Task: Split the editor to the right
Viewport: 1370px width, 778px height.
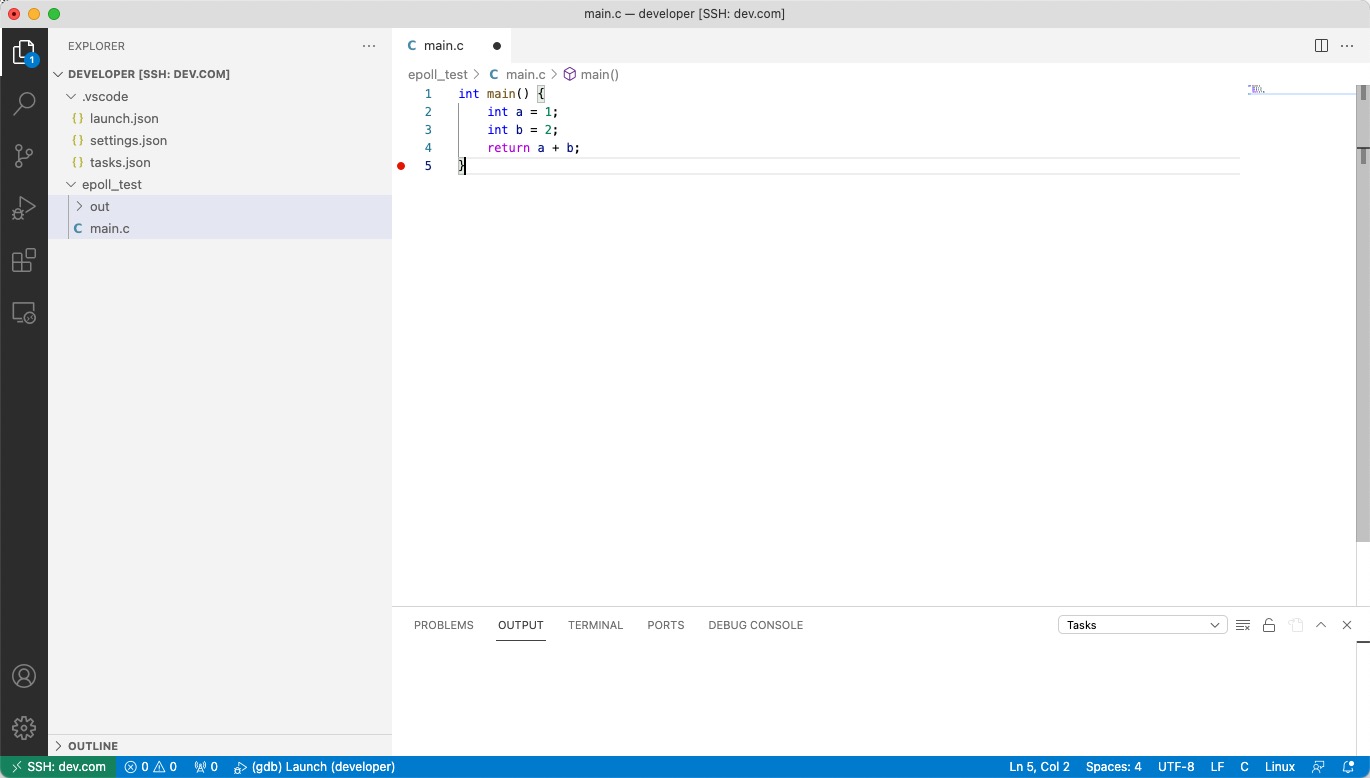Action: [x=1321, y=46]
